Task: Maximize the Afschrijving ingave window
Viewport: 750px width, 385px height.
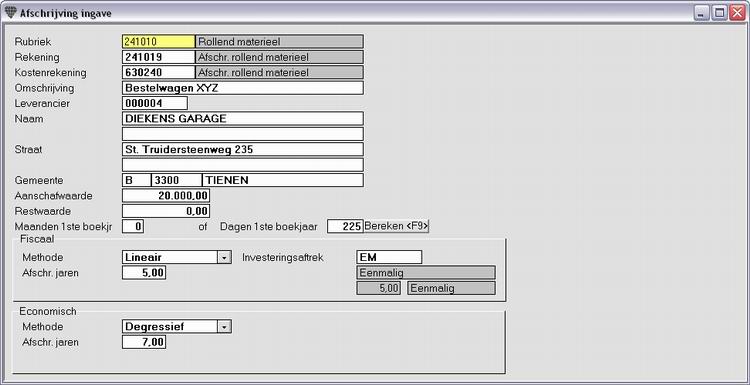Action: pos(719,13)
